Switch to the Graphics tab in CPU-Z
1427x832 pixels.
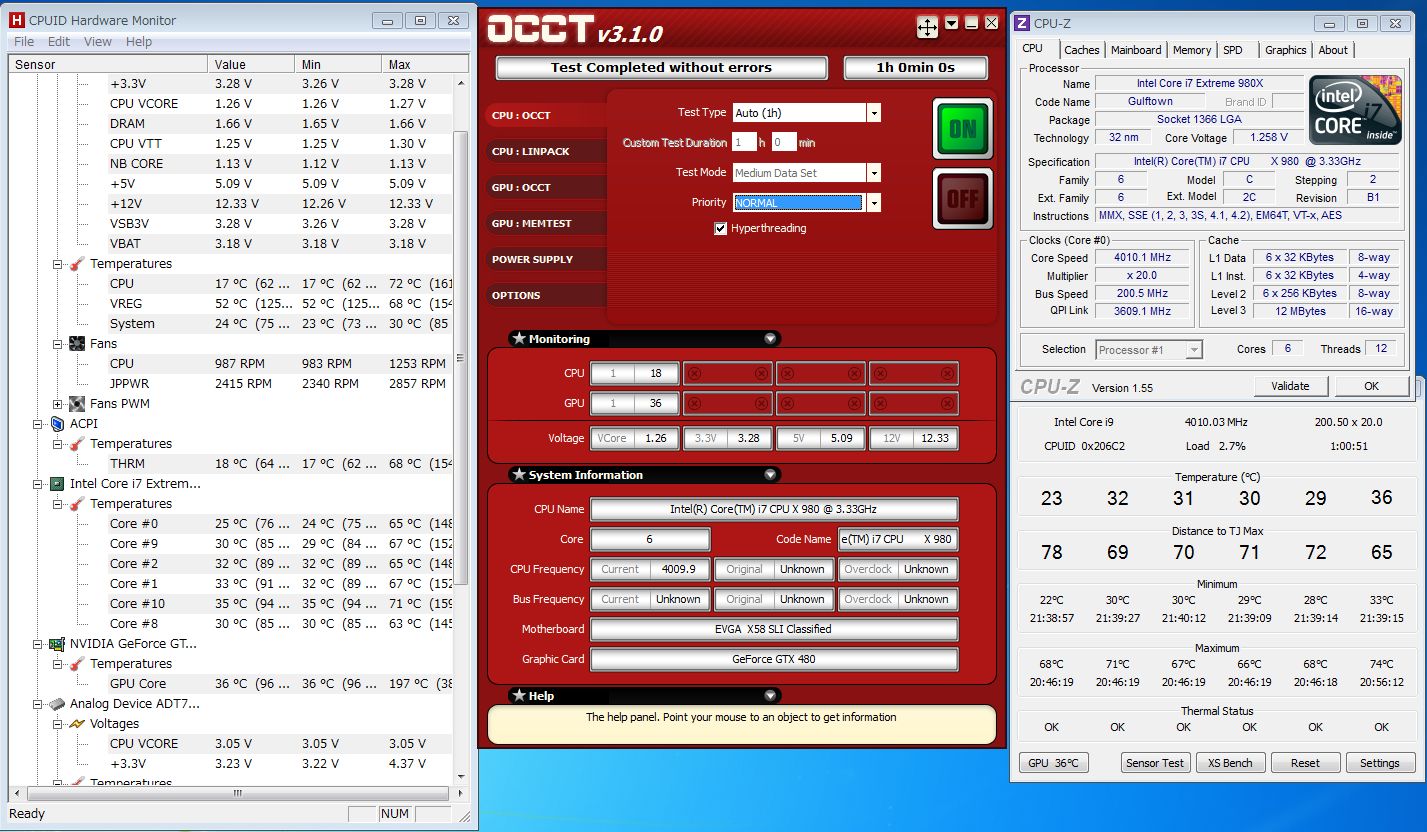click(1286, 50)
